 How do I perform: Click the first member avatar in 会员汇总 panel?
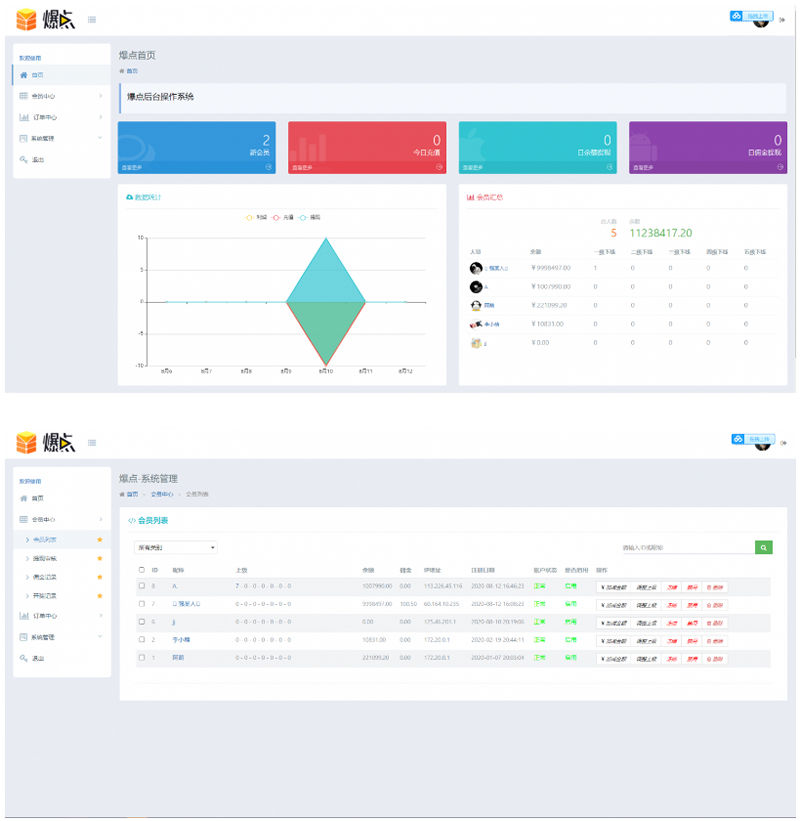coord(476,268)
